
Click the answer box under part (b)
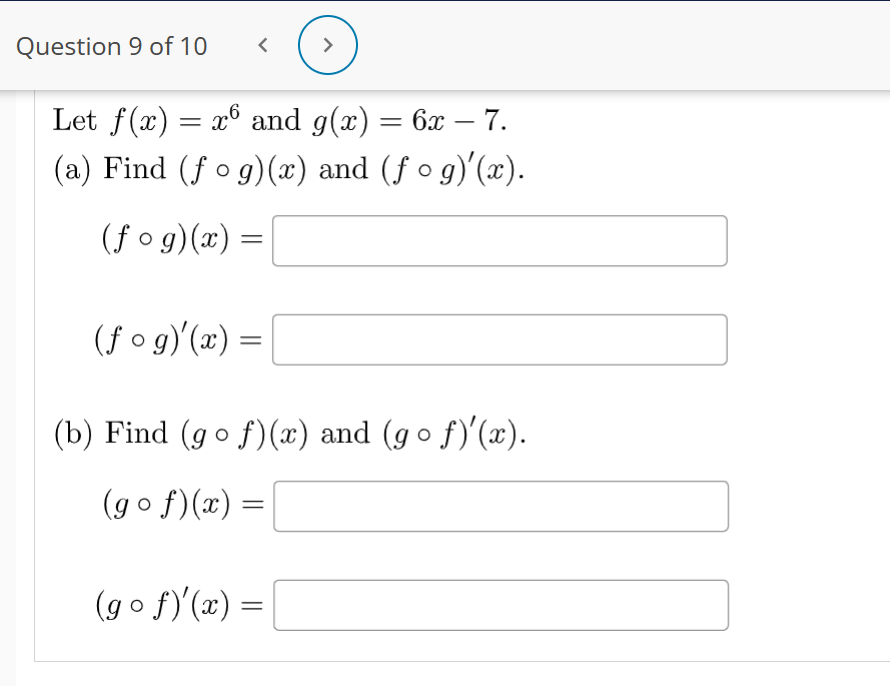point(502,506)
